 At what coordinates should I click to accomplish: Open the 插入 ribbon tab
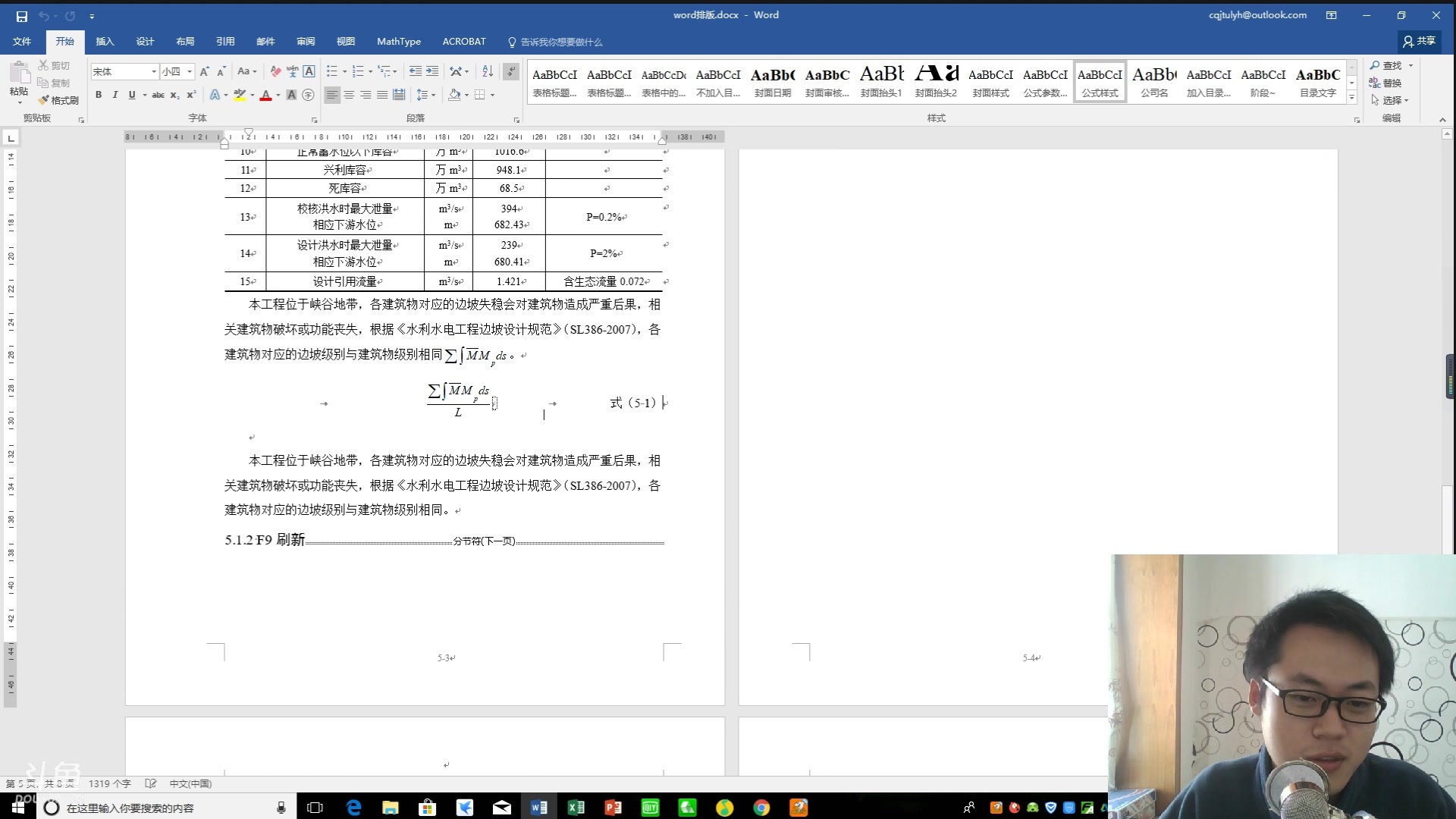click(105, 42)
